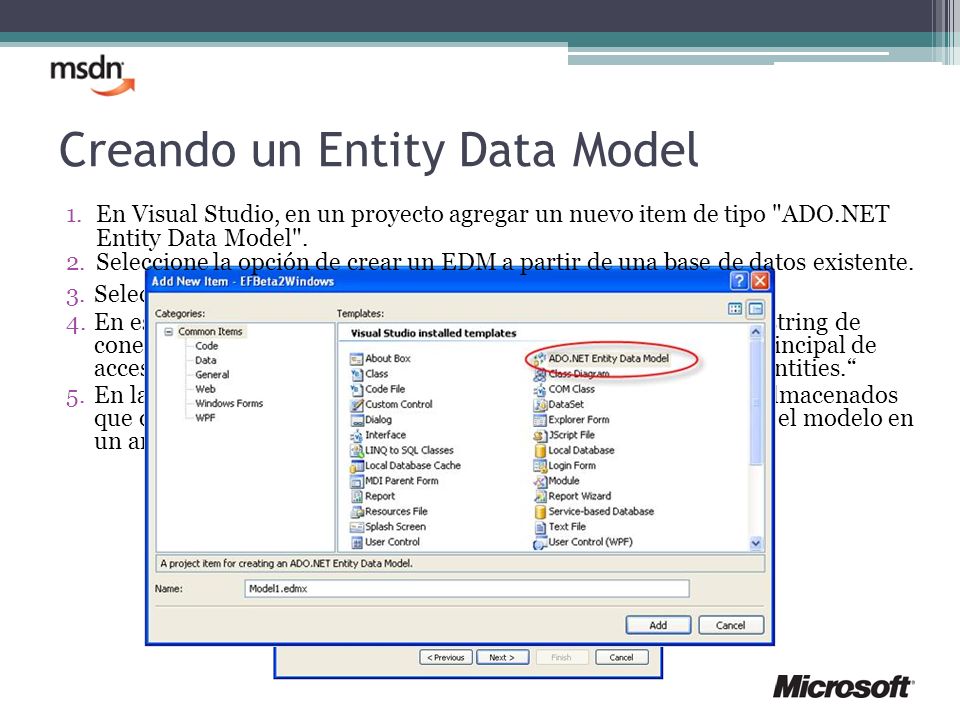This screenshot has height=720, width=960.
Task: Select the Data category
Action: [x=206, y=361]
